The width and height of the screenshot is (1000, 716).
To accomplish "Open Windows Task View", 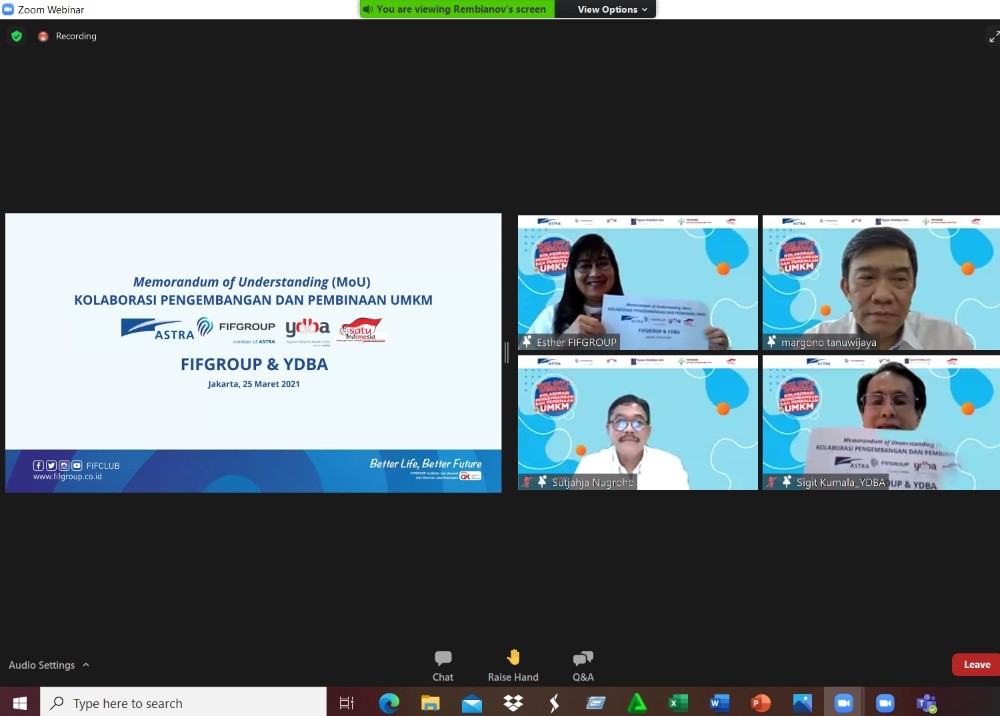I will point(347,703).
